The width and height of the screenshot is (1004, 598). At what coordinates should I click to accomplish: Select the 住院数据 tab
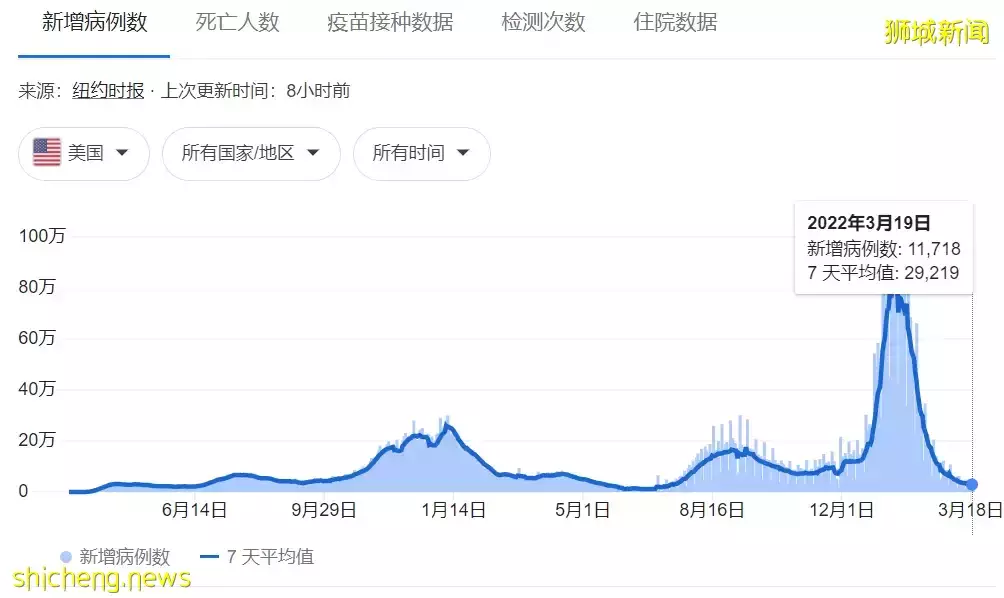click(x=675, y=24)
